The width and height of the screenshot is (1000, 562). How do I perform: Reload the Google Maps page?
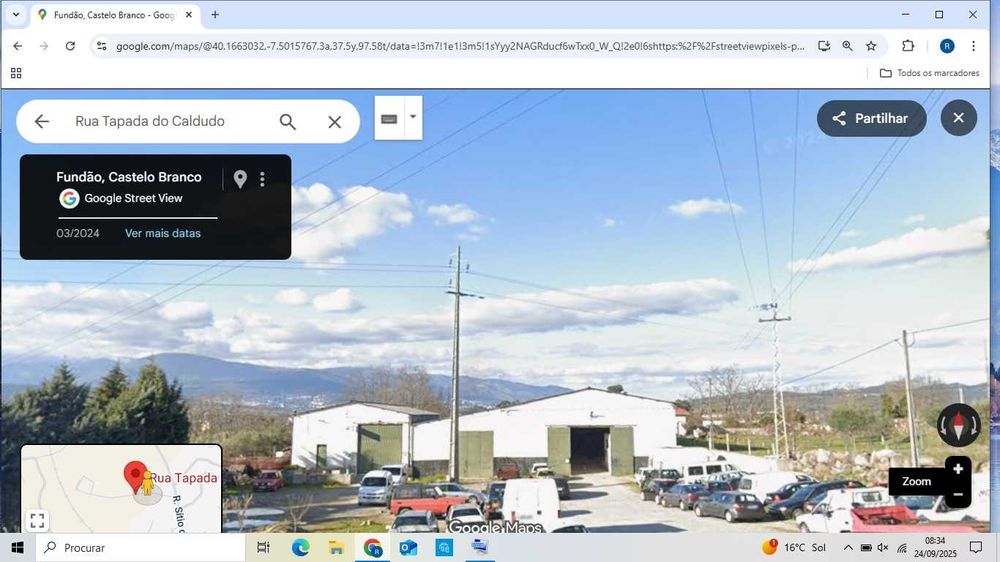tap(70, 46)
